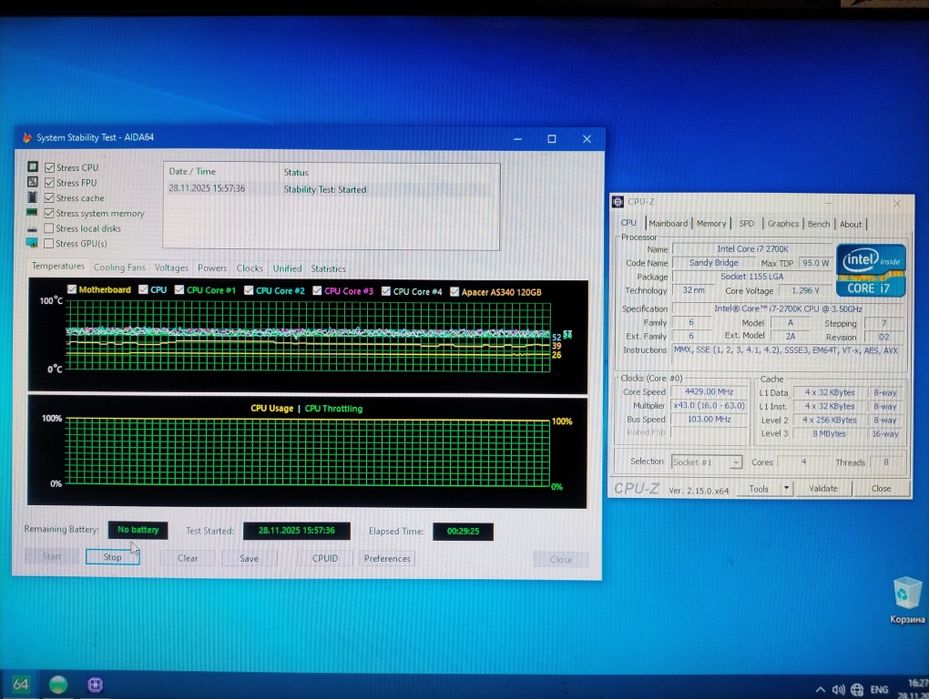Toggle Motherboard temperature graph checkbox

click(72, 289)
